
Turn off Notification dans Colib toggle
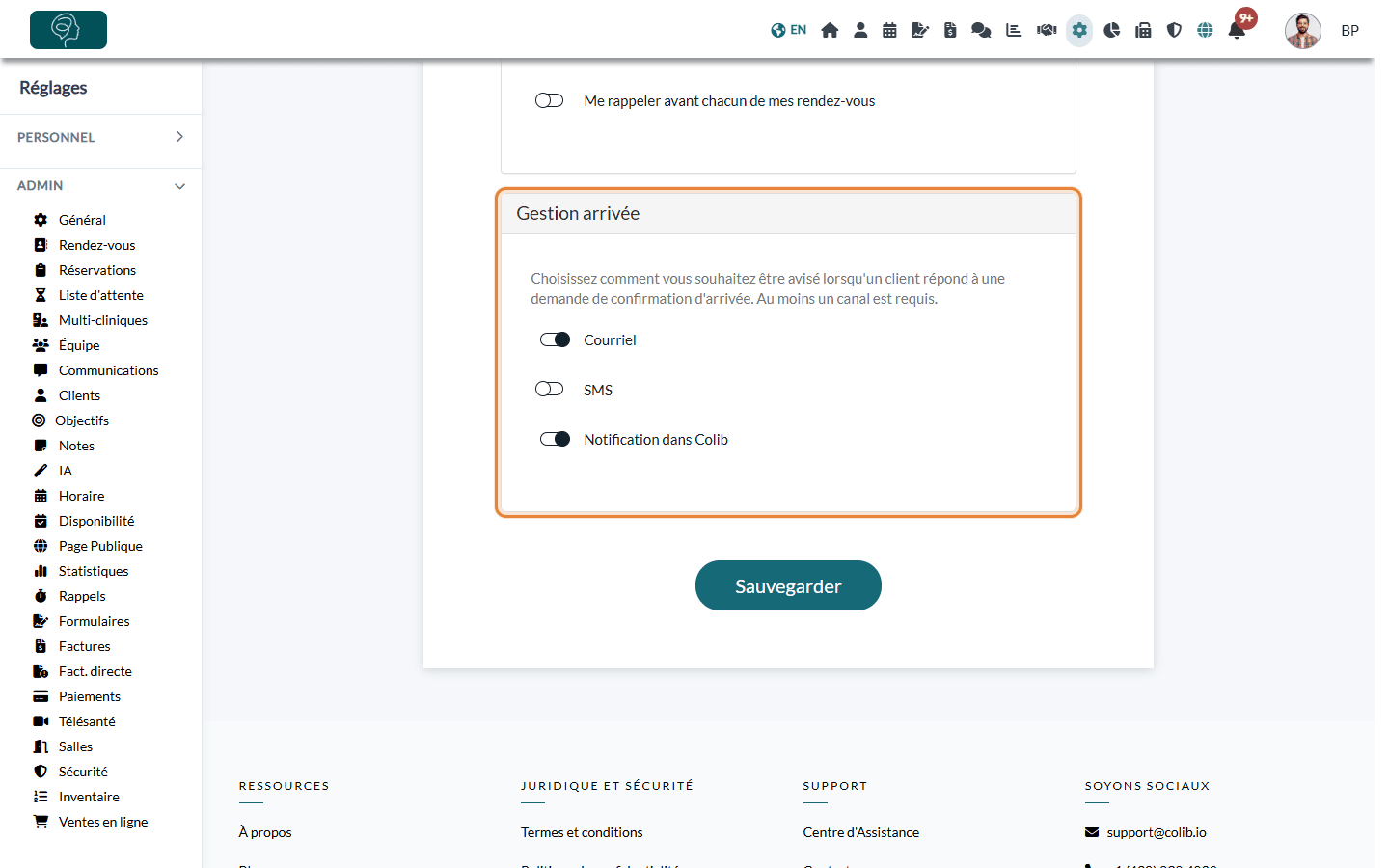555,439
